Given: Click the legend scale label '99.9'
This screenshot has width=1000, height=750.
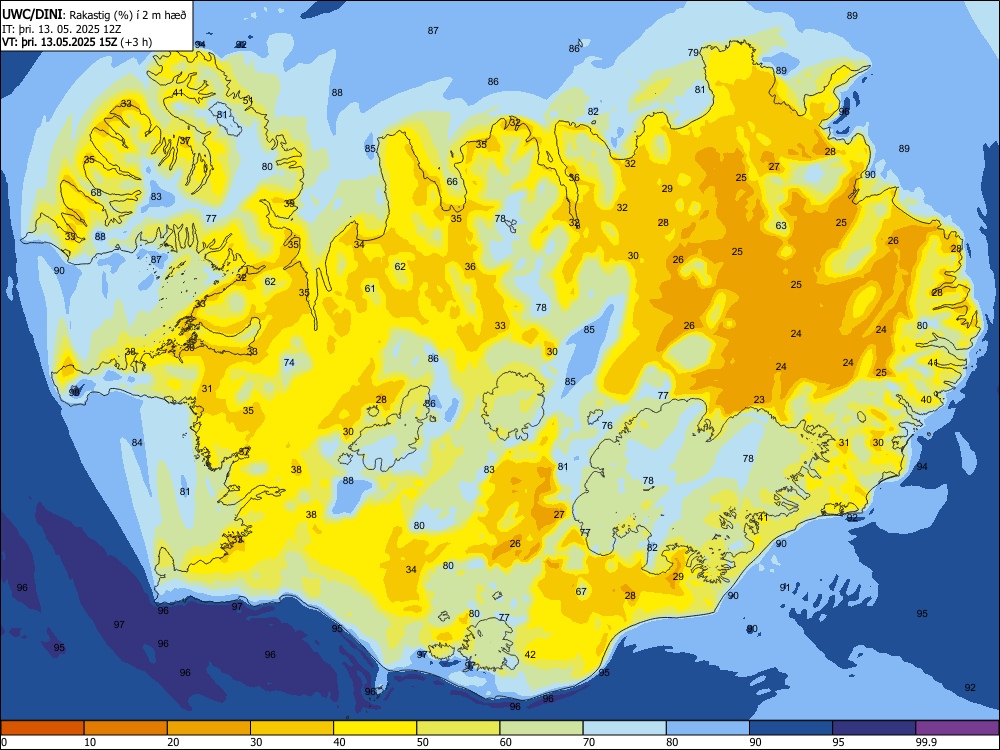Looking at the screenshot, I should pyautogui.click(x=926, y=742).
